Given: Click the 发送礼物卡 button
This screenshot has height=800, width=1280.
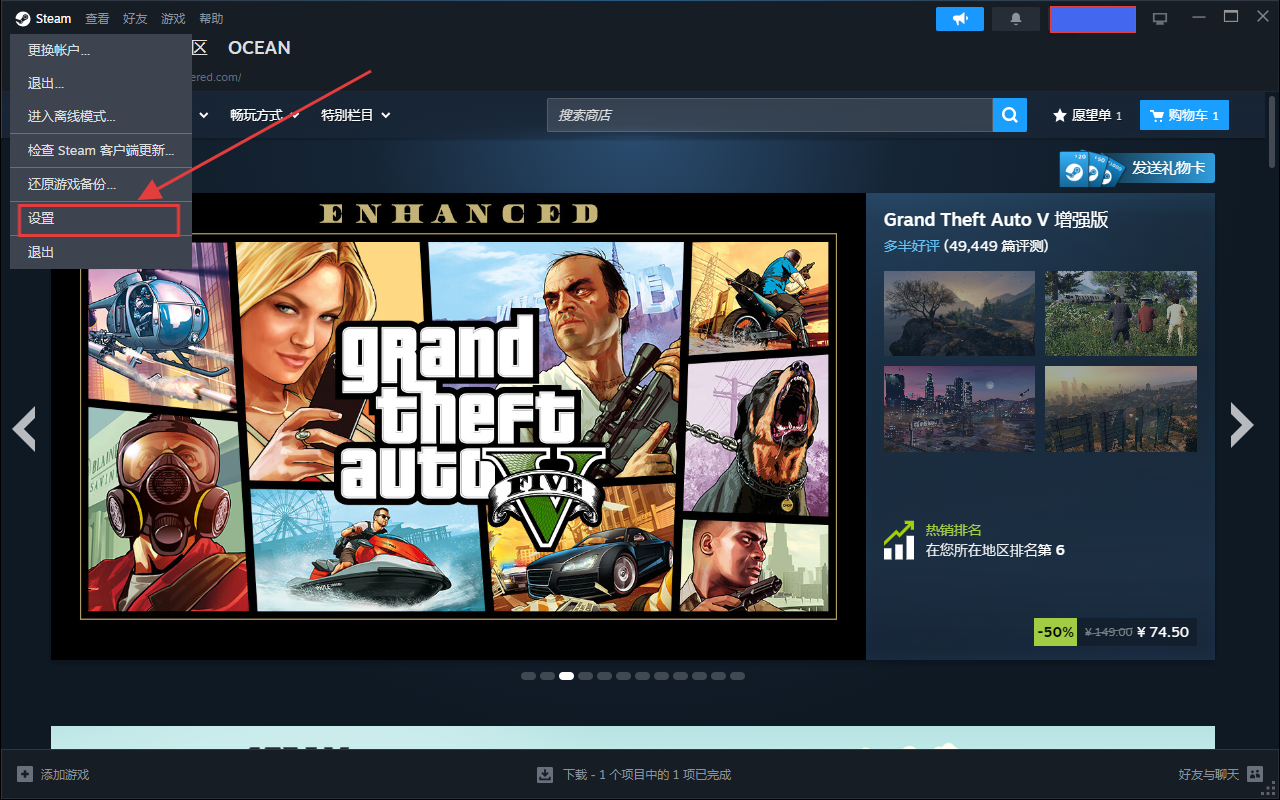Looking at the screenshot, I should (x=1137, y=168).
